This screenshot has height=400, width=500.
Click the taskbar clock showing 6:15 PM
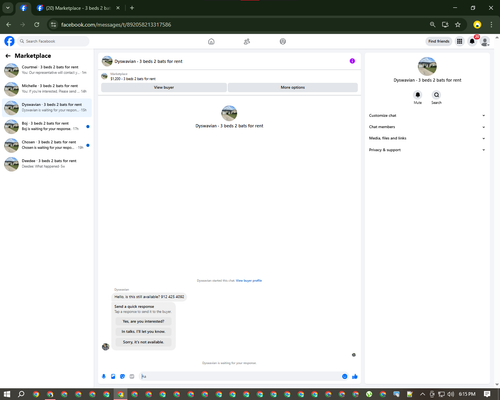[x=467, y=394]
